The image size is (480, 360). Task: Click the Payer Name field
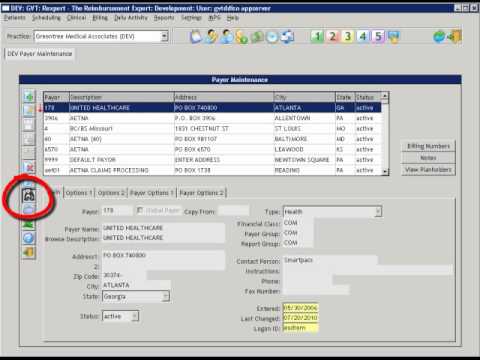pos(163,228)
